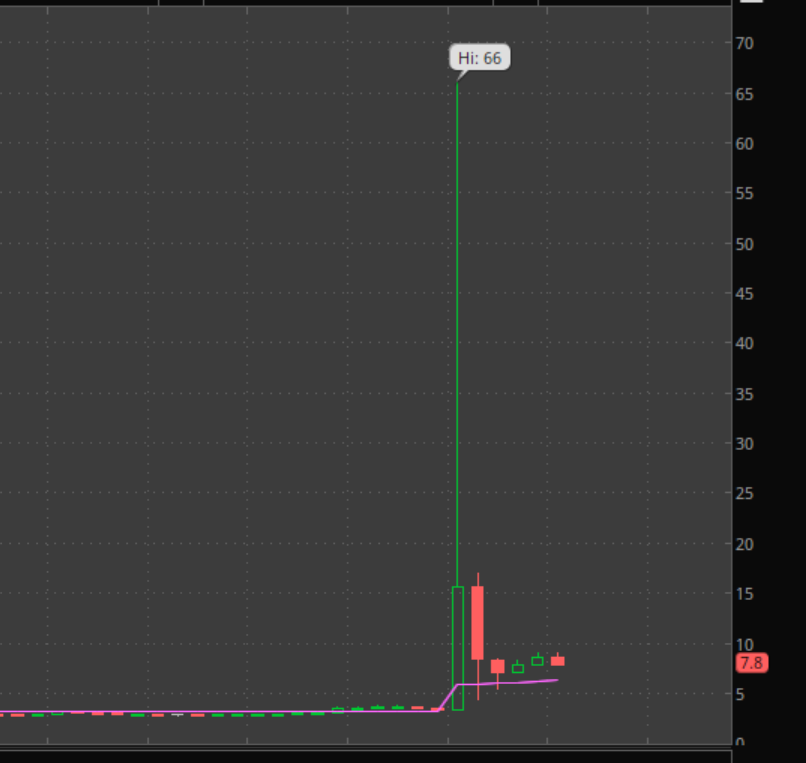Click the long green upper wick reaching 66
806x763 pixels.
click(x=457, y=334)
